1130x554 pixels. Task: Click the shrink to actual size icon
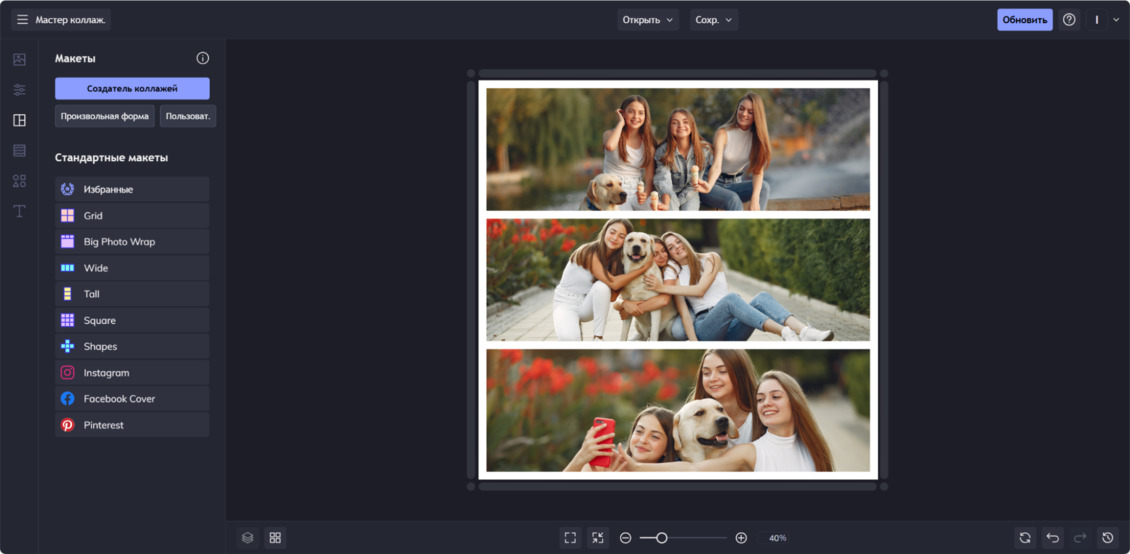click(x=597, y=537)
